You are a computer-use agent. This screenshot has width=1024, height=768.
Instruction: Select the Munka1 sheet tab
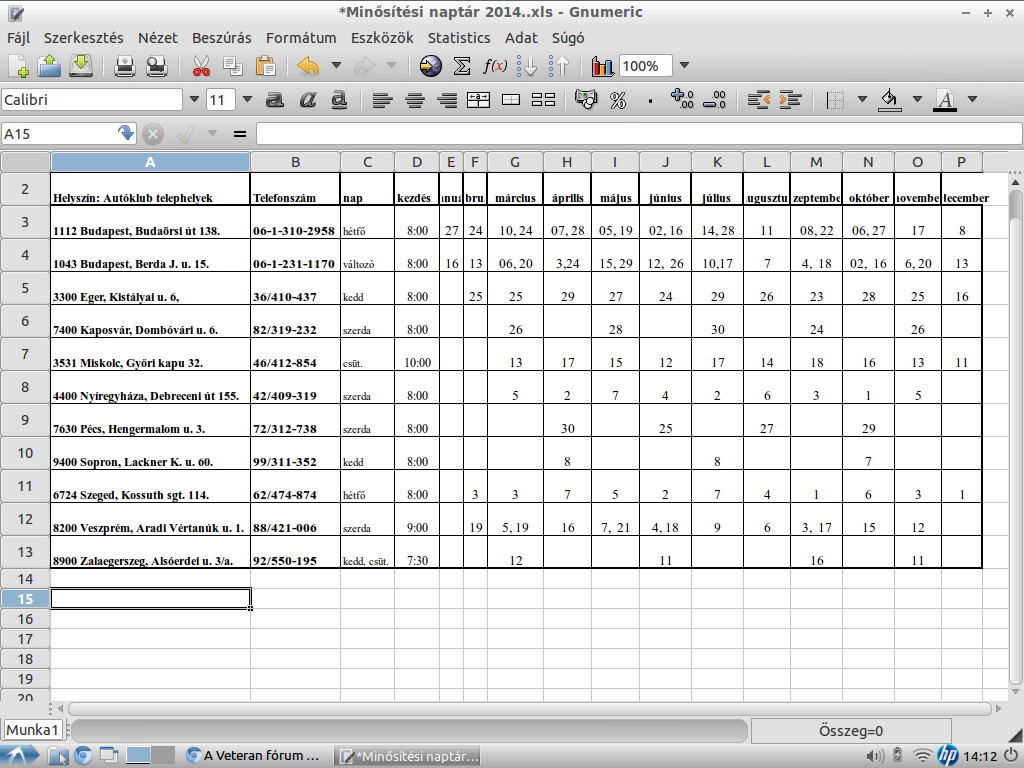[33, 730]
